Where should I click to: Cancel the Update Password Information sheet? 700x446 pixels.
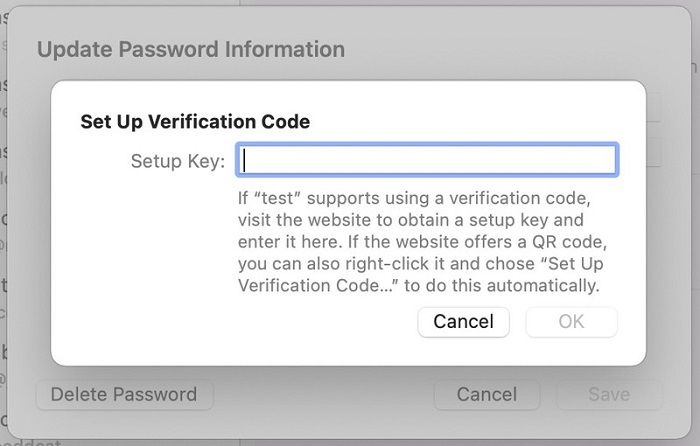(486, 394)
